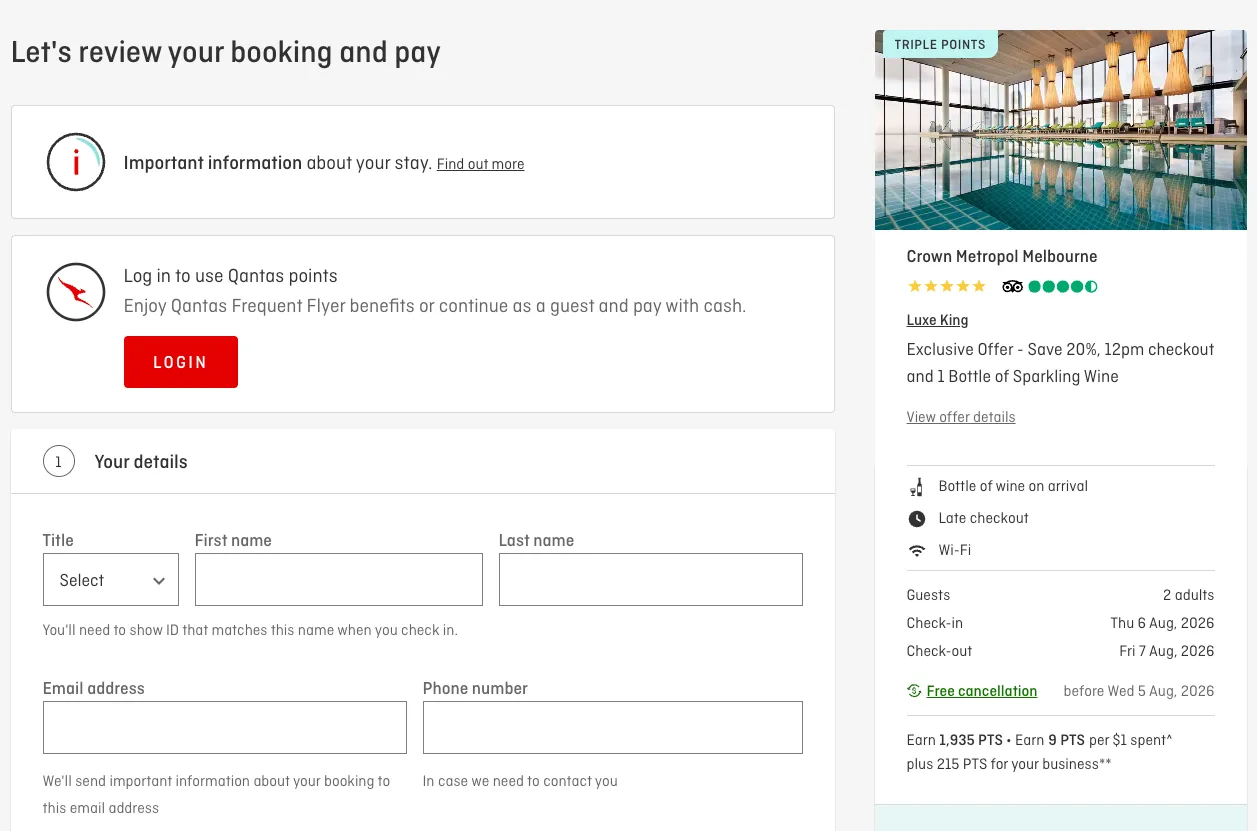Click the important information circle icon
Screen dimensions: 1257x831
[x=76, y=162]
